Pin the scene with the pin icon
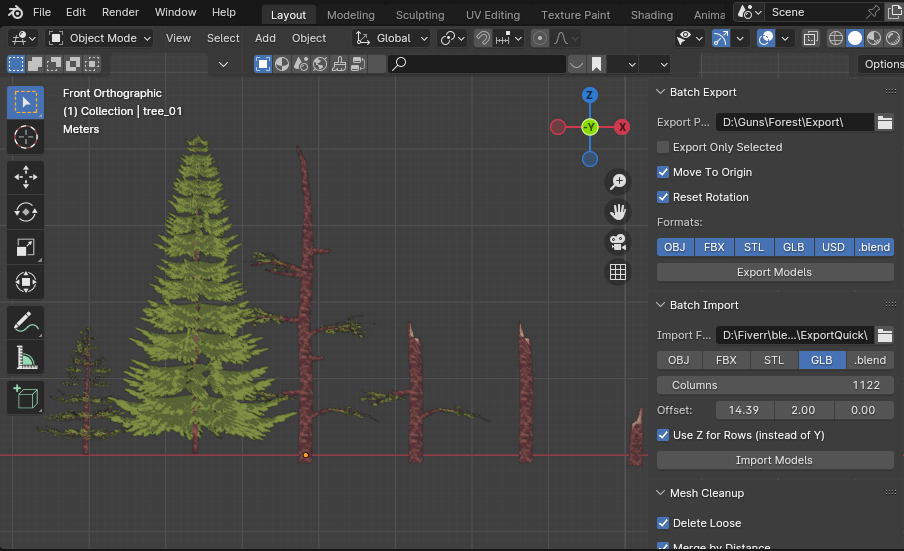Screen dimensions: 904x551 click(873, 12)
